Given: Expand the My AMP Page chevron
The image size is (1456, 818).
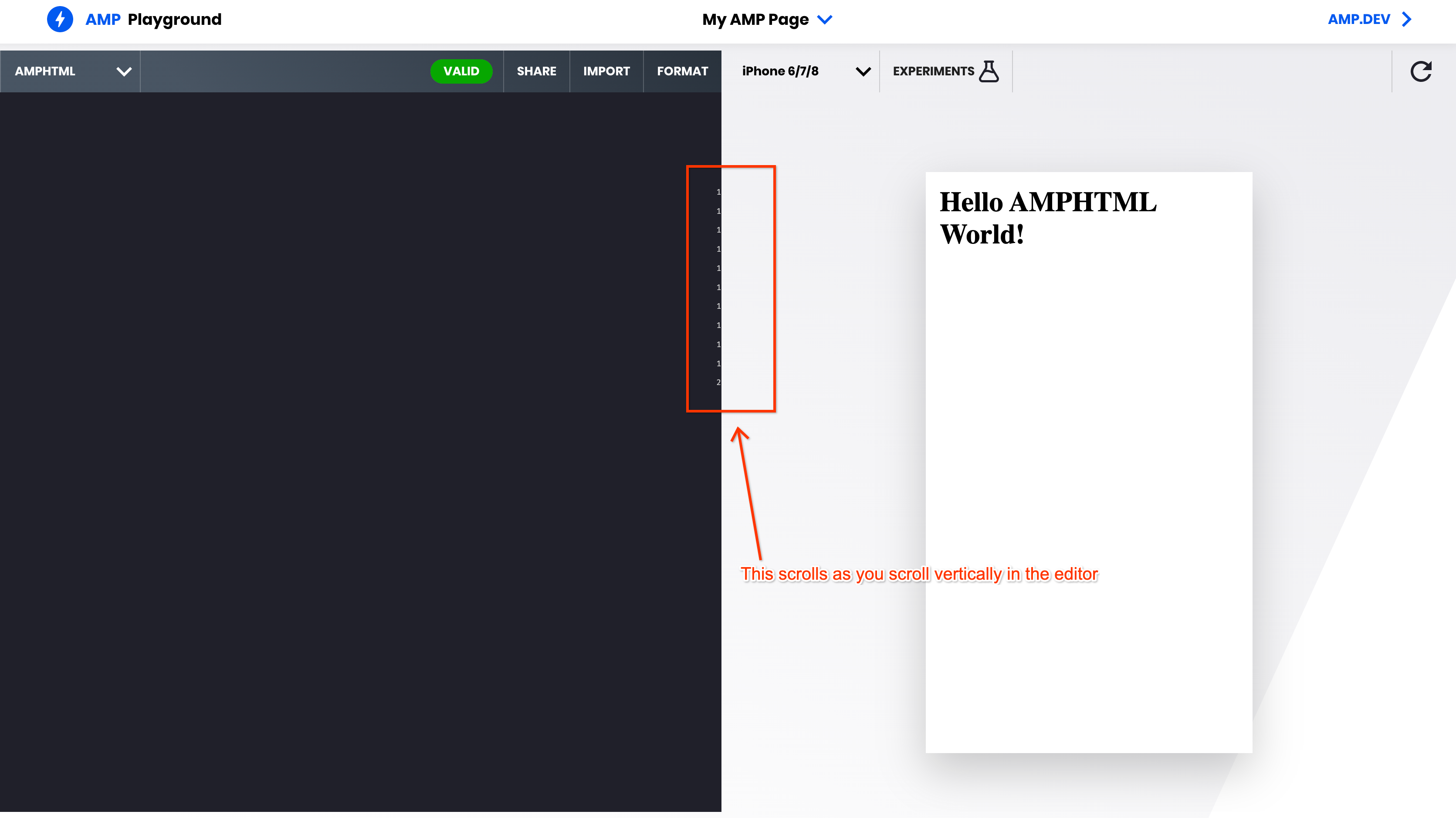Looking at the screenshot, I should pyautogui.click(x=825, y=20).
